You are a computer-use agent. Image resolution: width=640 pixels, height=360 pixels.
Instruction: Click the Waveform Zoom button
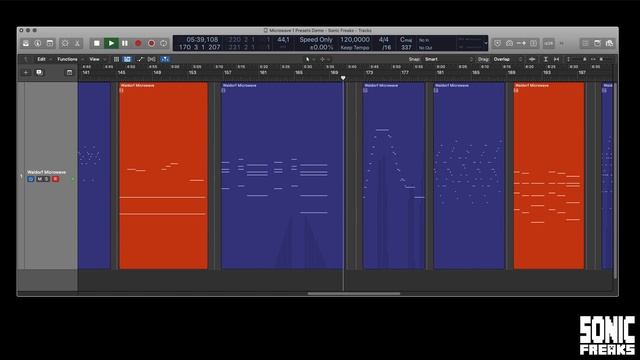coord(532,59)
